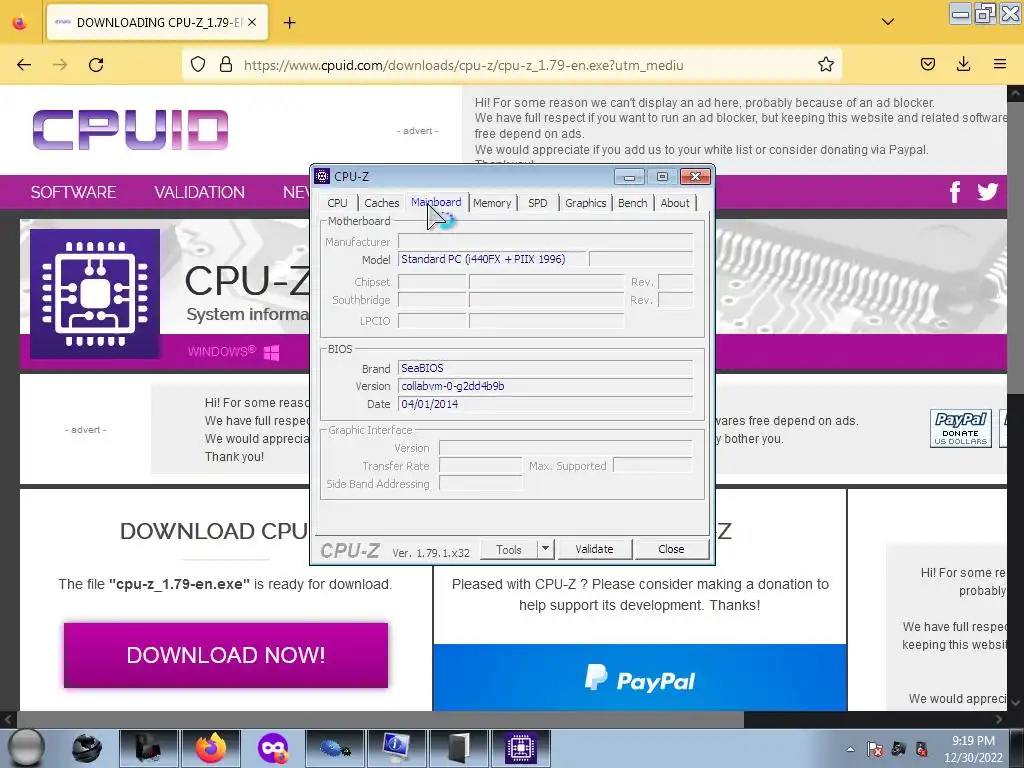The width and height of the screenshot is (1024, 768).
Task: Select the Memory tab in CPU-Z
Action: 492,203
